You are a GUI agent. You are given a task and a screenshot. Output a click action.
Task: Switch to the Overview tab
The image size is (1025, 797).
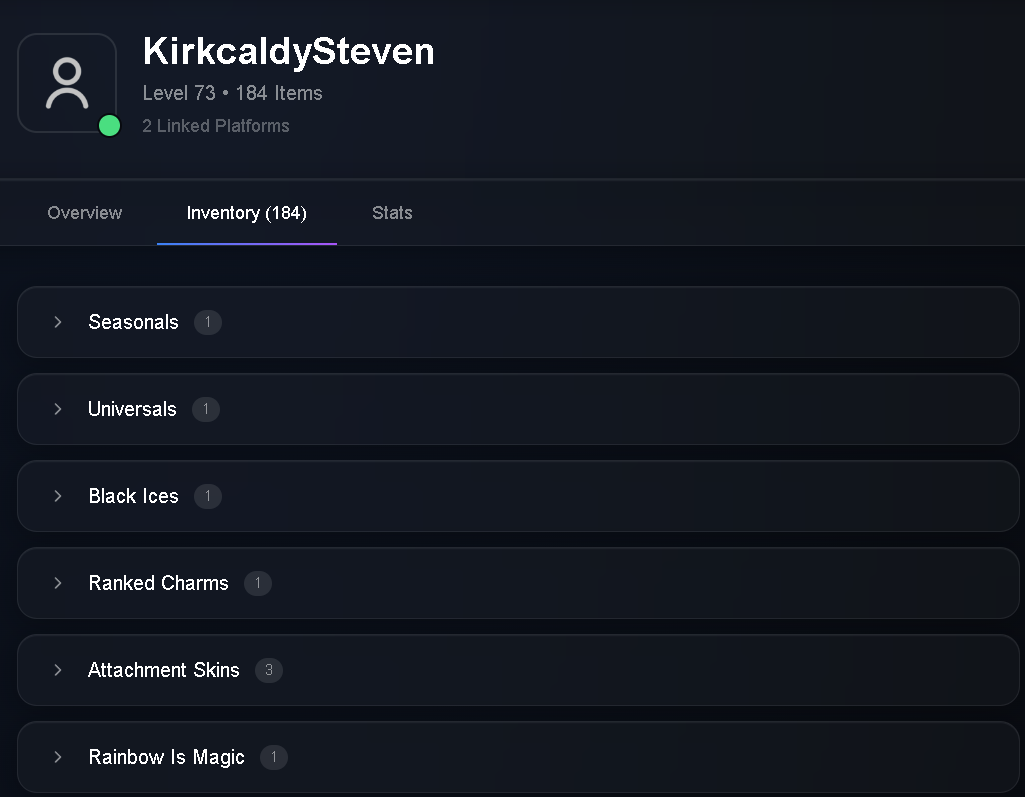click(84, 212)
